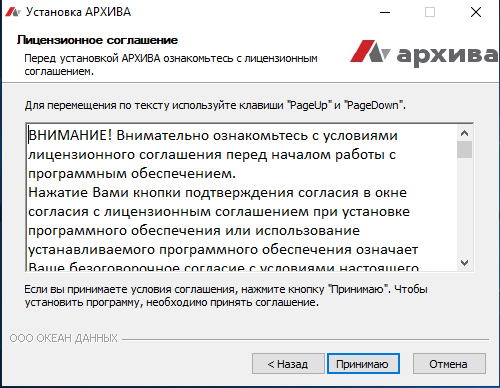Image resolution: width=500 pixels, height=388 pixels.
Task: Click the license text scrollbar thumb
Action: pos(464,149)
